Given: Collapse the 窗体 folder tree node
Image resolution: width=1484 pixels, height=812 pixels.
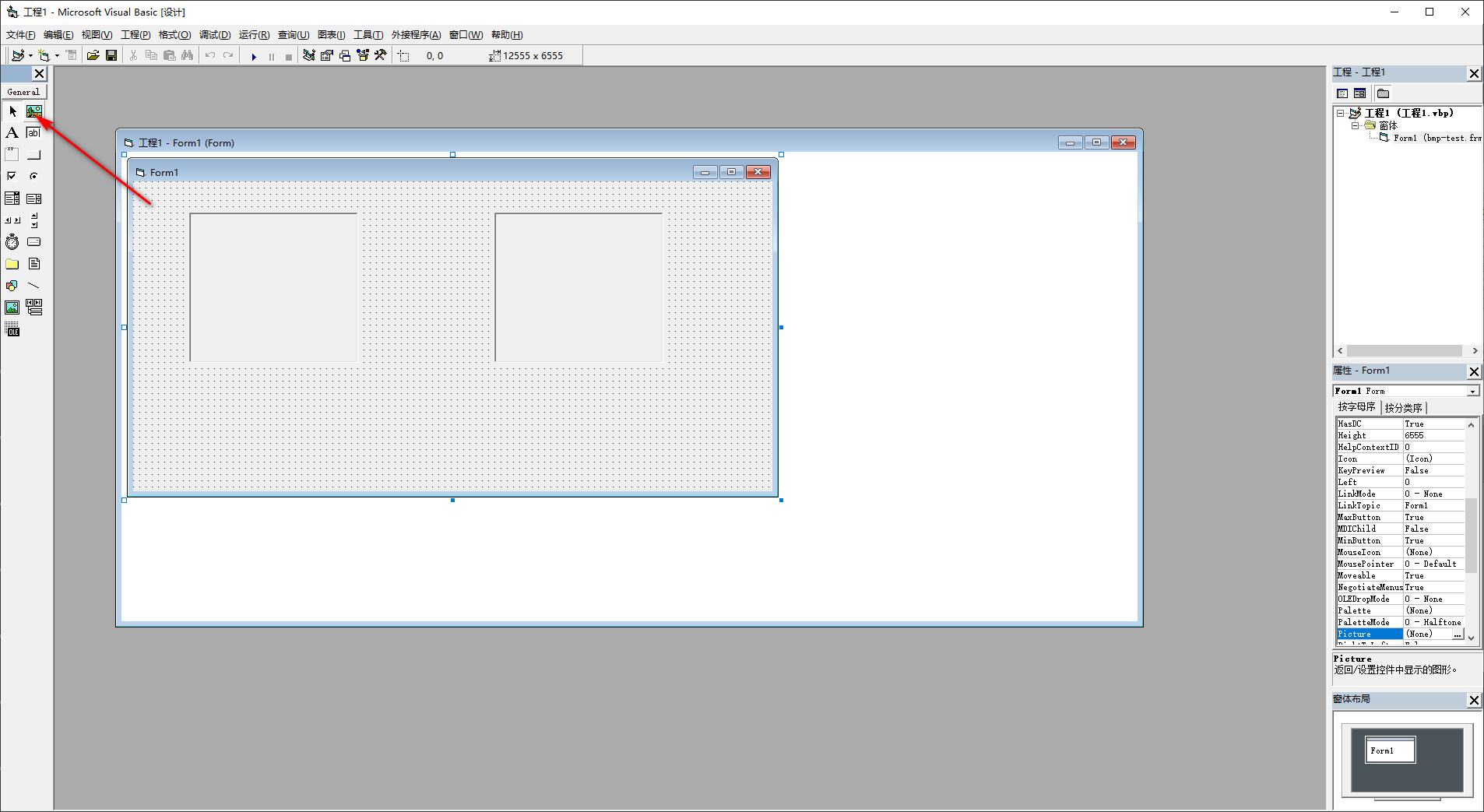Looking at the screenshot, I should [1354, 125].
